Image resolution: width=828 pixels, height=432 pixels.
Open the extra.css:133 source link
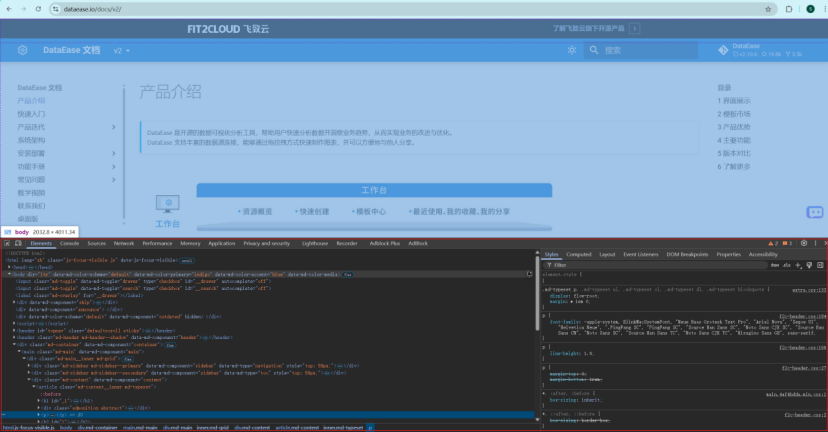(x=808, y=290)
